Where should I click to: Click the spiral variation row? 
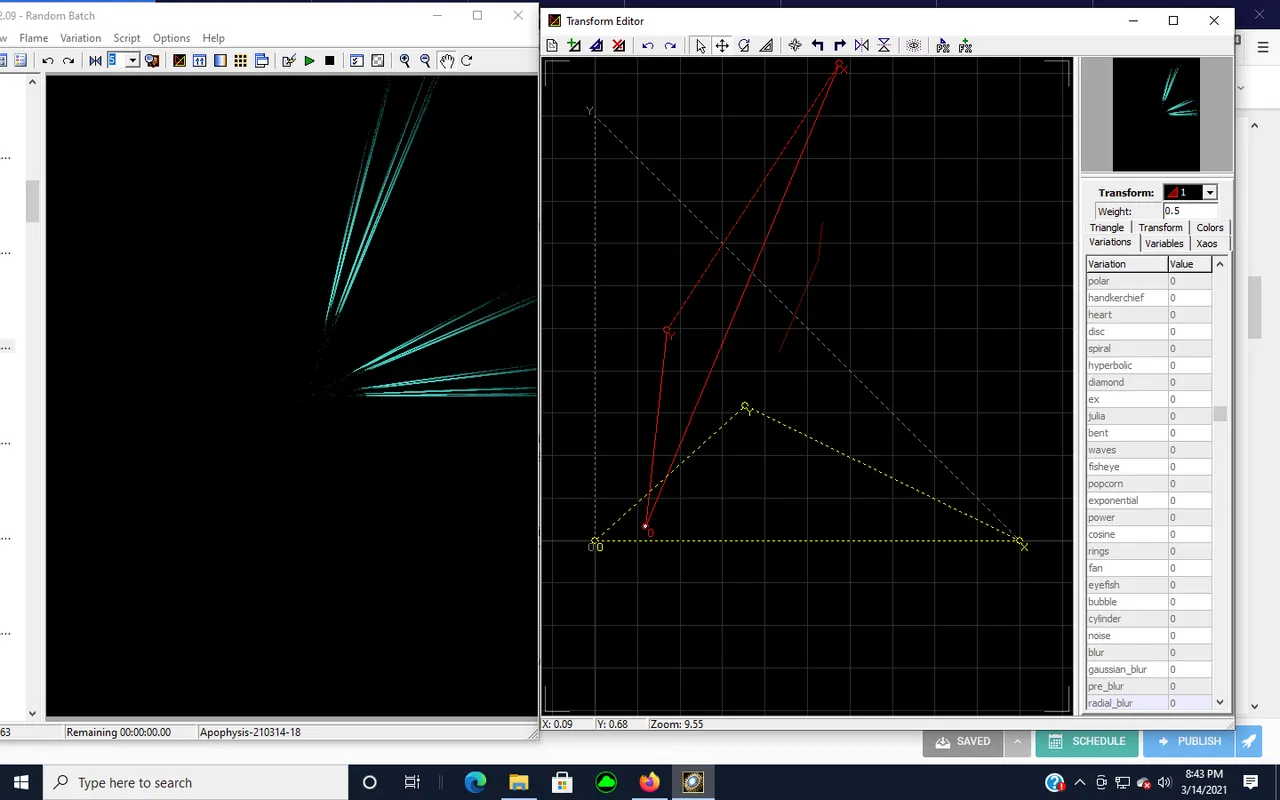tap(1149, 349)
